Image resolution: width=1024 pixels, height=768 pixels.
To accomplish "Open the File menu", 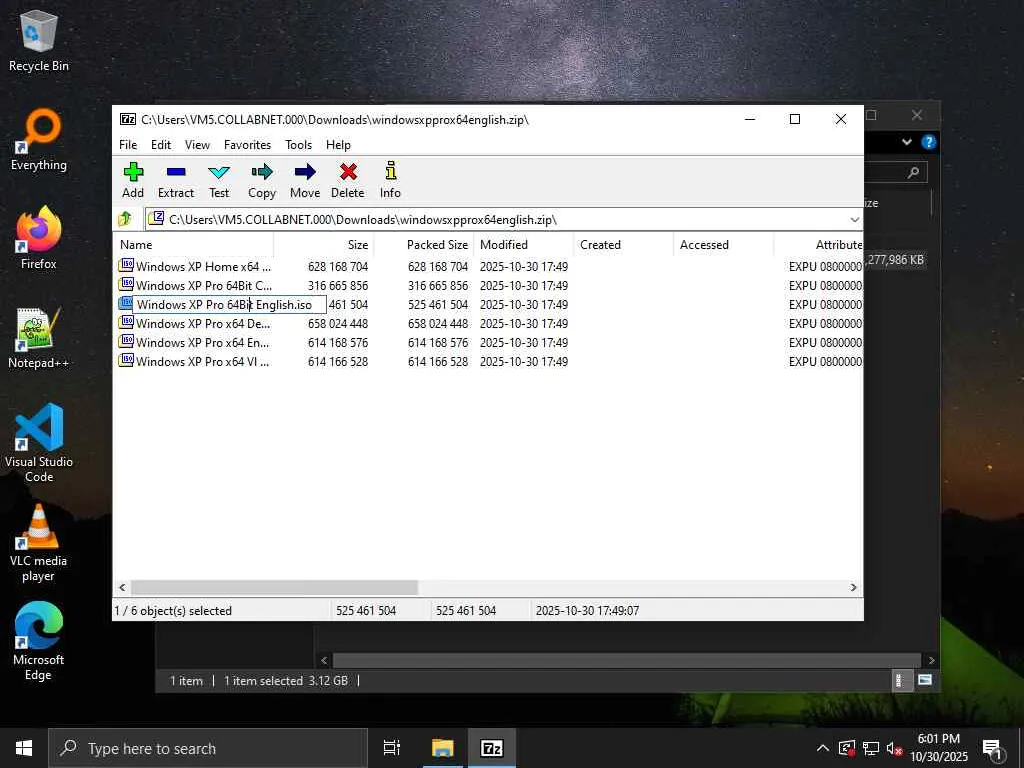I will [x=128, y=144].
